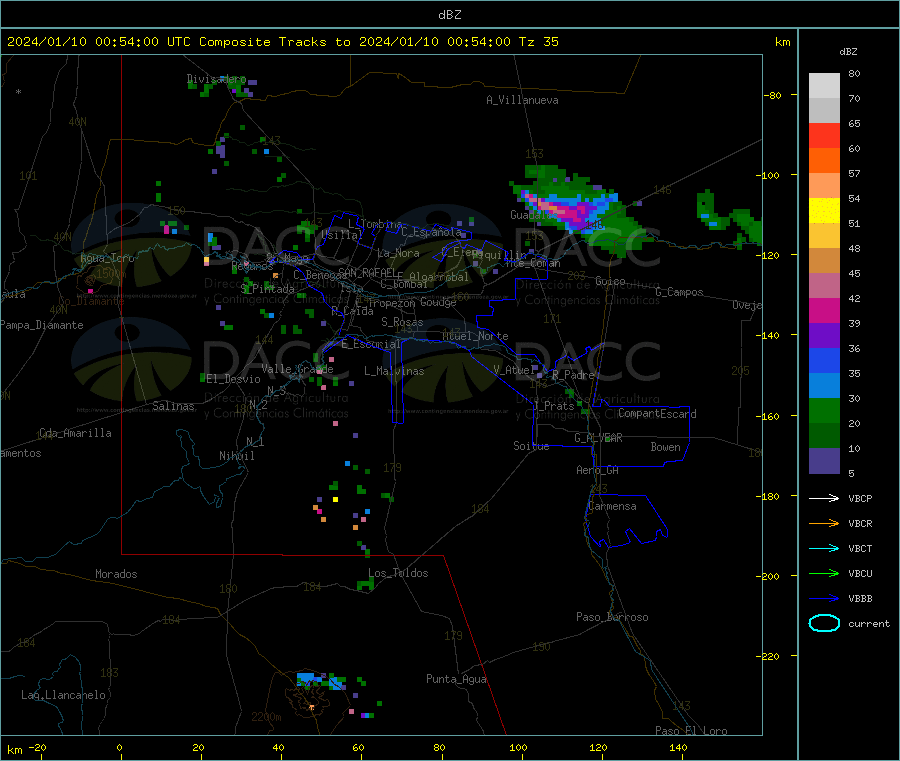Click the Bowen label
The height and width of the screenshot is (761, 900).
665,447
